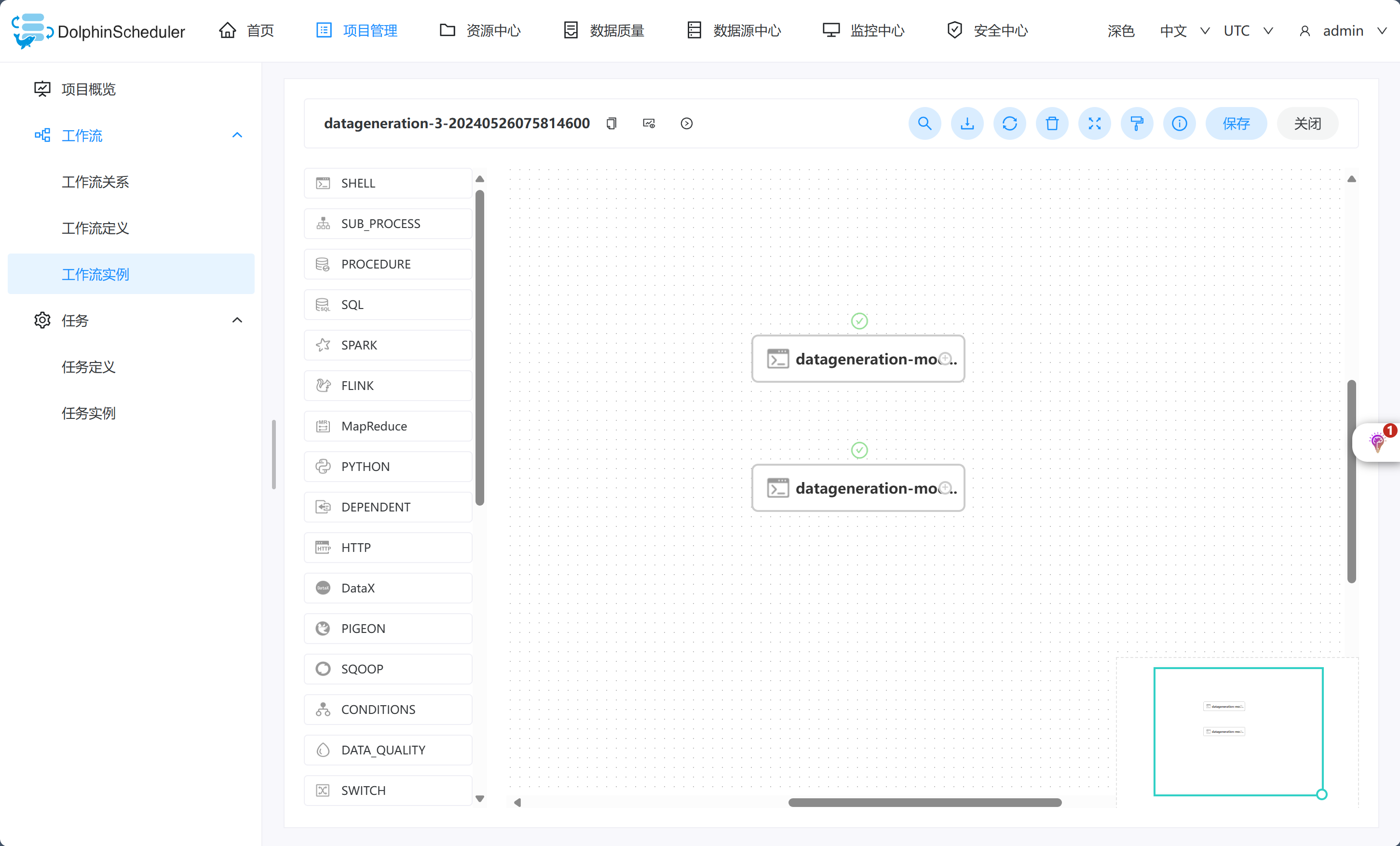The height and width of the screenshot is (846, 1400).
Task: Click the search magnifier icon in toolbar
Action: [924, 123]
